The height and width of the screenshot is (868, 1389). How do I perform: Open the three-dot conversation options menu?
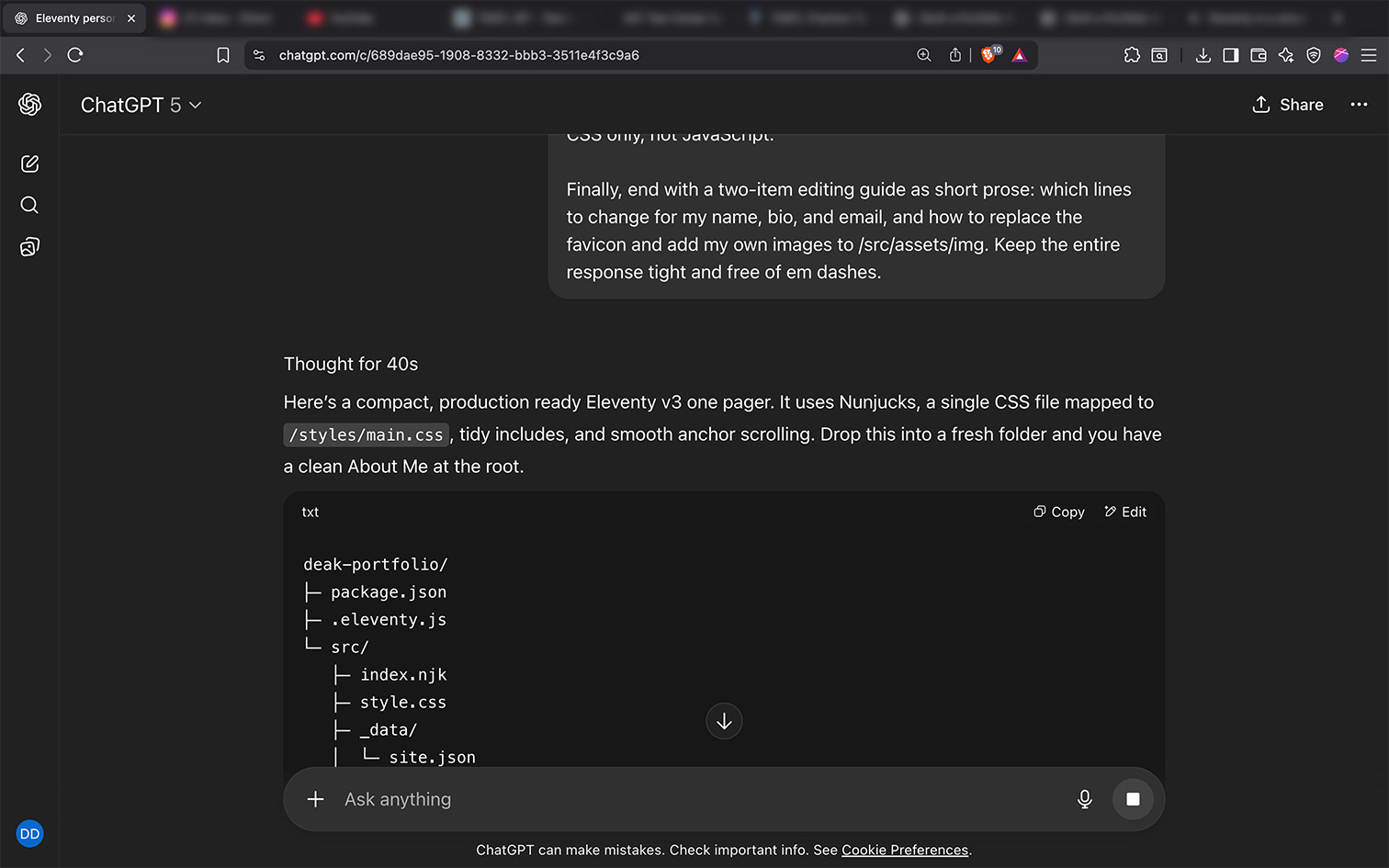[1359, 105]
